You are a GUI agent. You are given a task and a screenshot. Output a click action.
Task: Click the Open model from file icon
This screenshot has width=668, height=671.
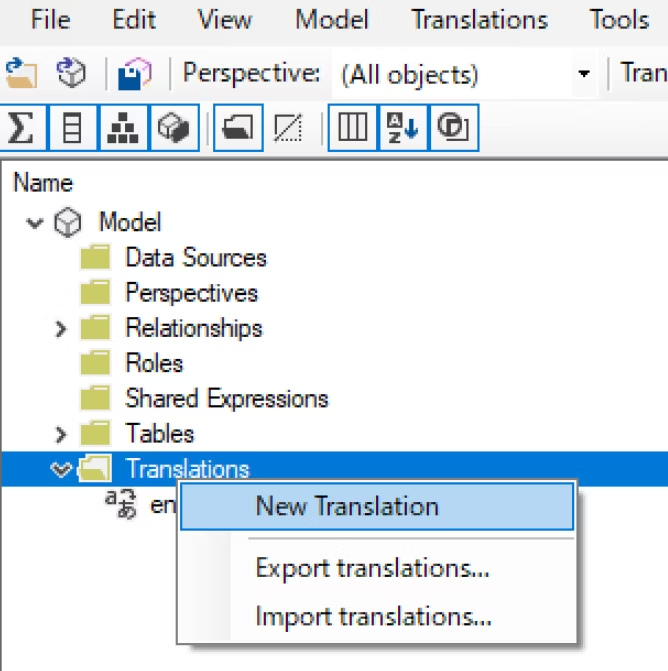(x=21, y=73)
